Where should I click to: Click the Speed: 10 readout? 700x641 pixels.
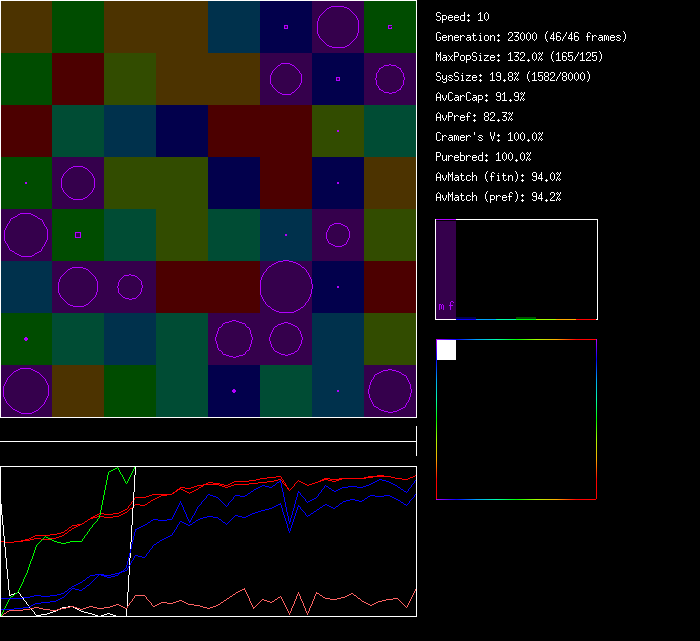coord(463,17)
